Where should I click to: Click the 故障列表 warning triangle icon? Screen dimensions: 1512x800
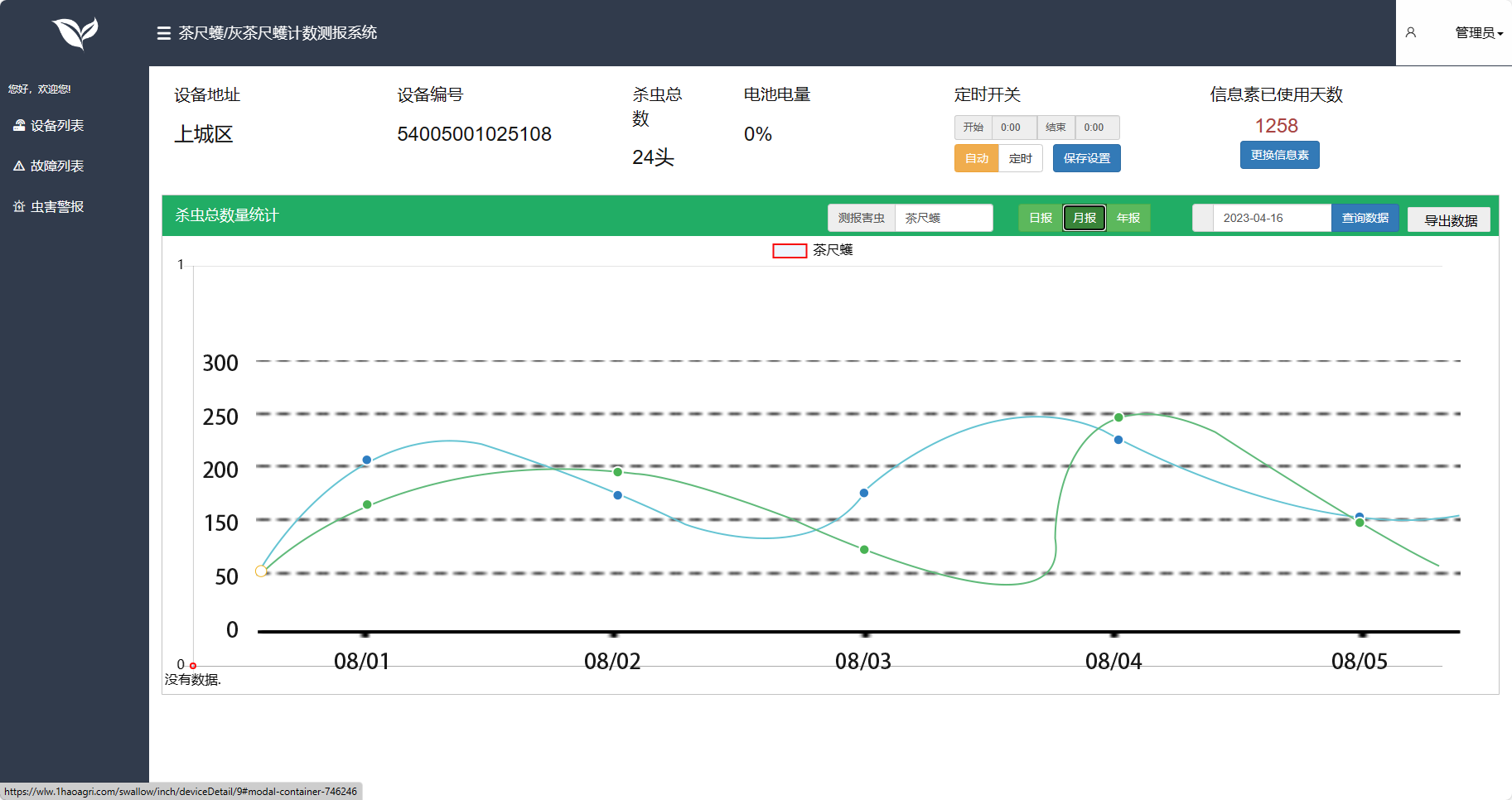click(19, 166)
